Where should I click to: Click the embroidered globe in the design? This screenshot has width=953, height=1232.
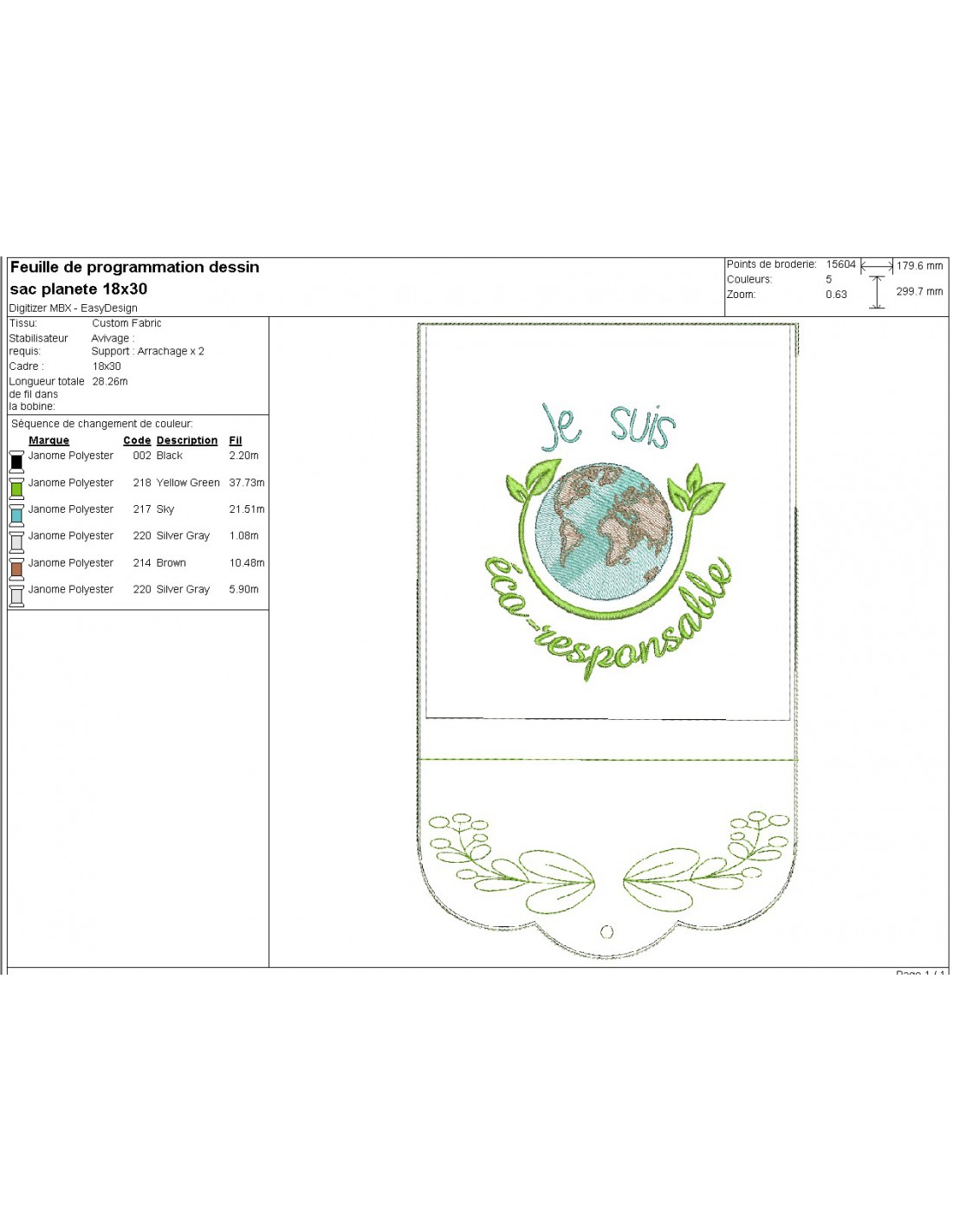604,530
